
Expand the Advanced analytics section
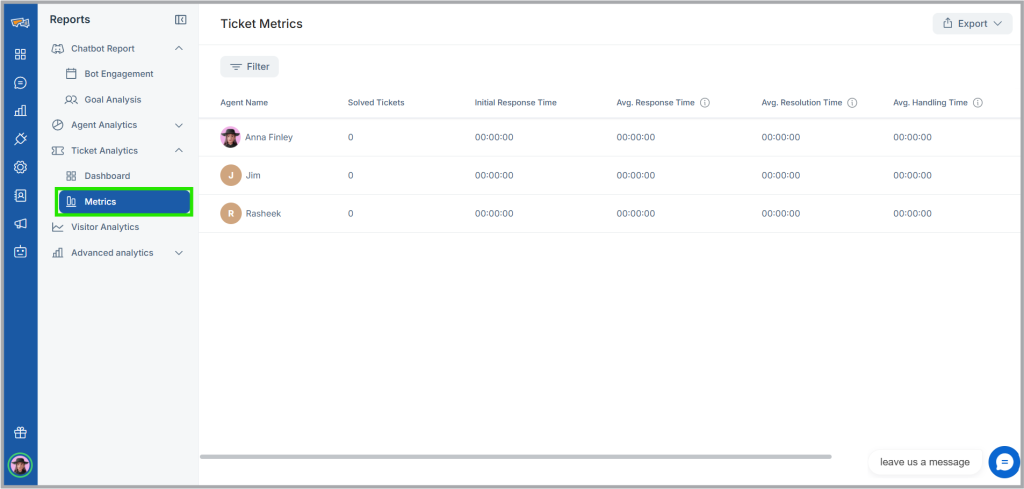(x=179, y=253)
